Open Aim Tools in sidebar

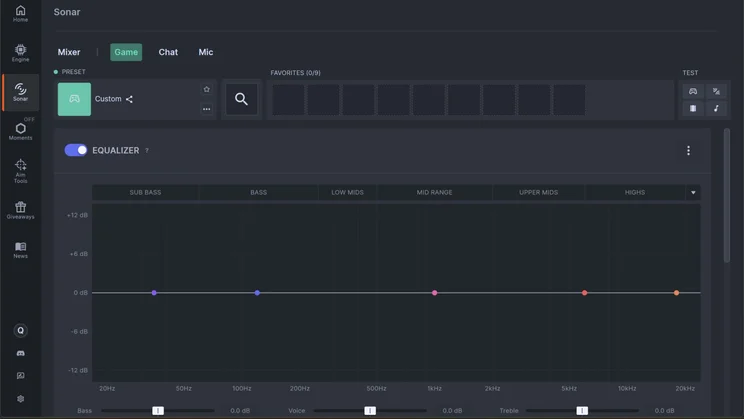click(x=20, y=171)
